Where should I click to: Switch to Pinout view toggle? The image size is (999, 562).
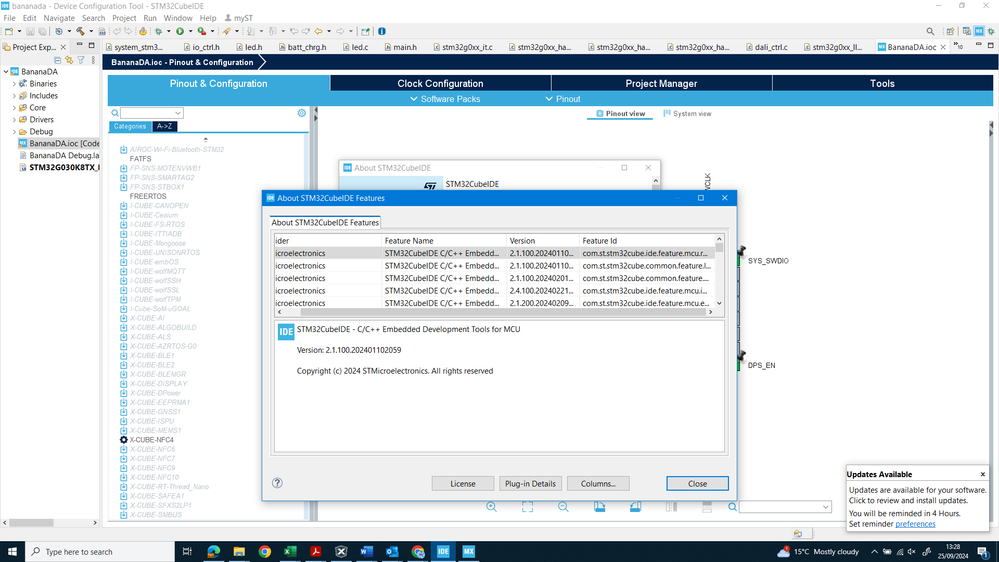pos(621,113)
